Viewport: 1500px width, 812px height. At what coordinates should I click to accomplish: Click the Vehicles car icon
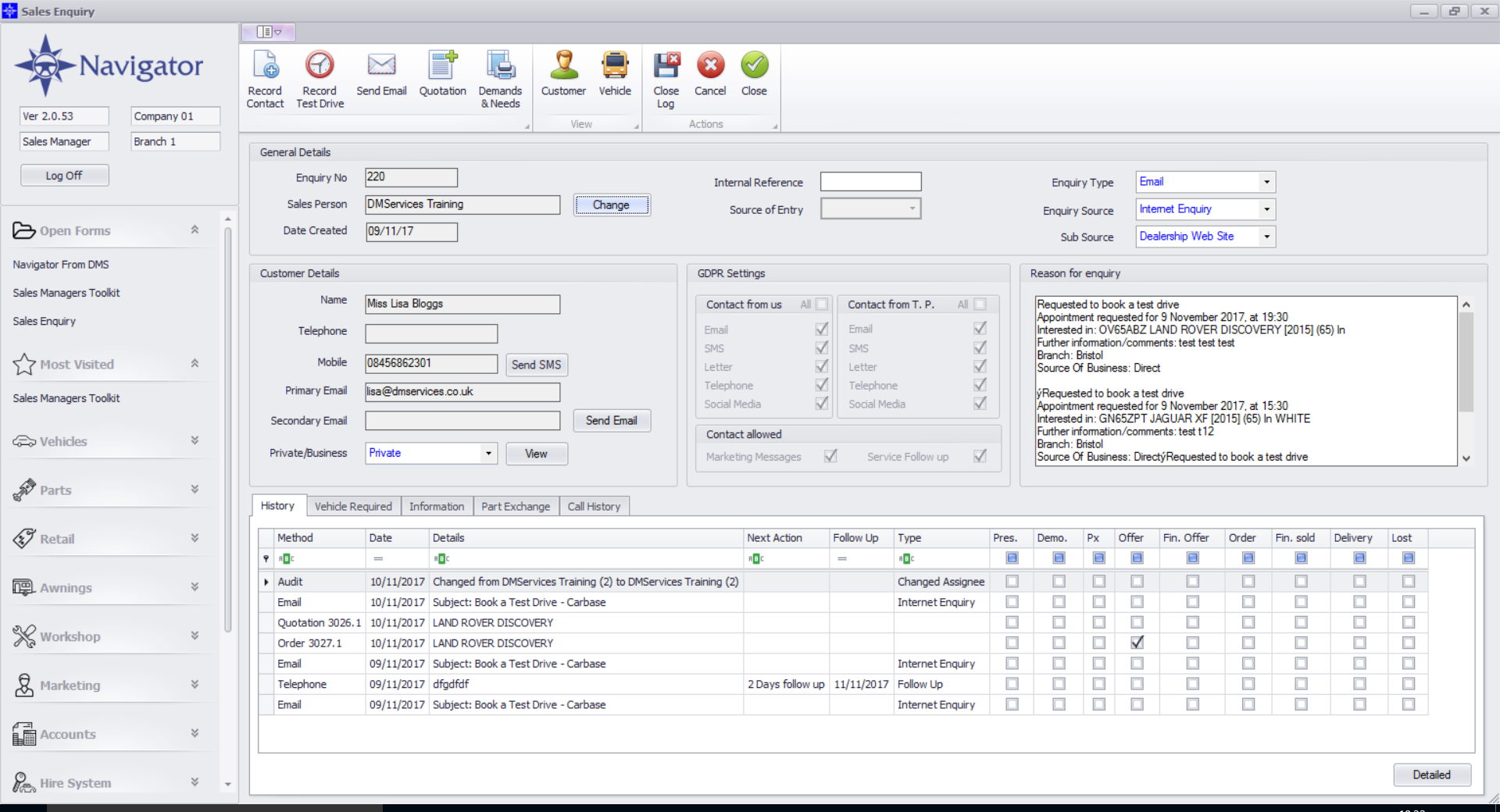24,441
